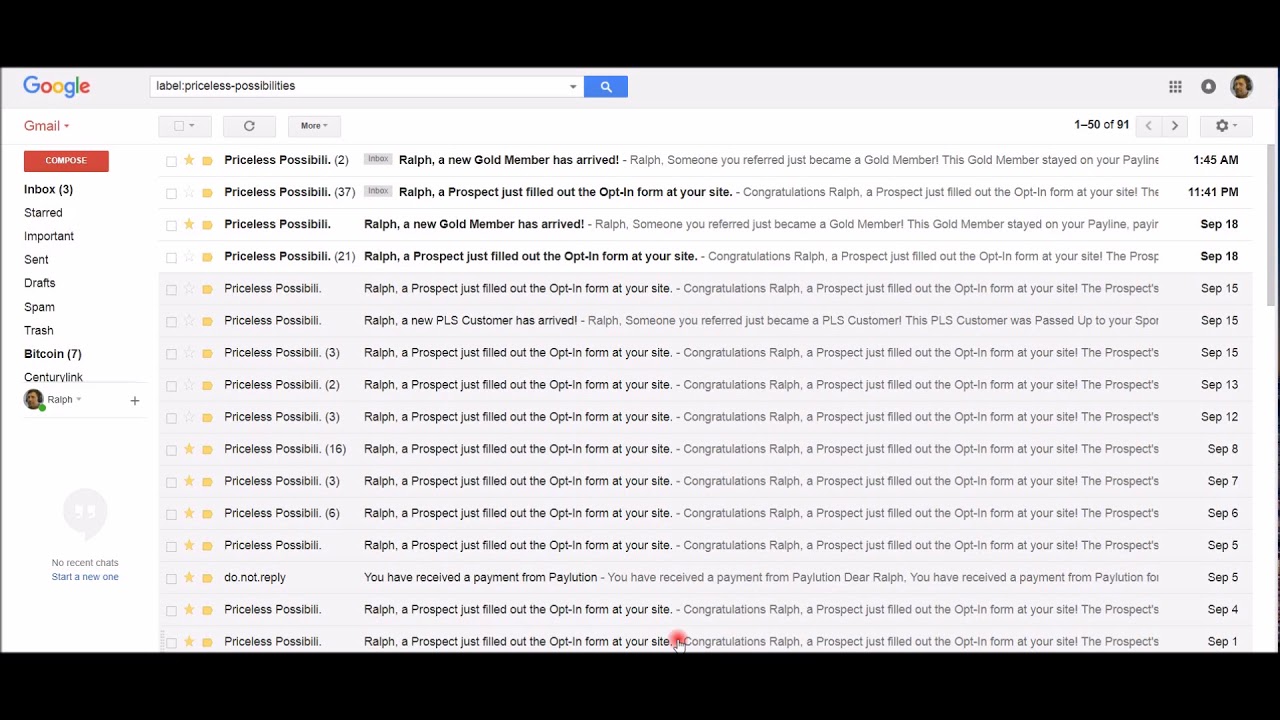Click the newer messages arrow
1280x720 pixels.
(1148, 126)
